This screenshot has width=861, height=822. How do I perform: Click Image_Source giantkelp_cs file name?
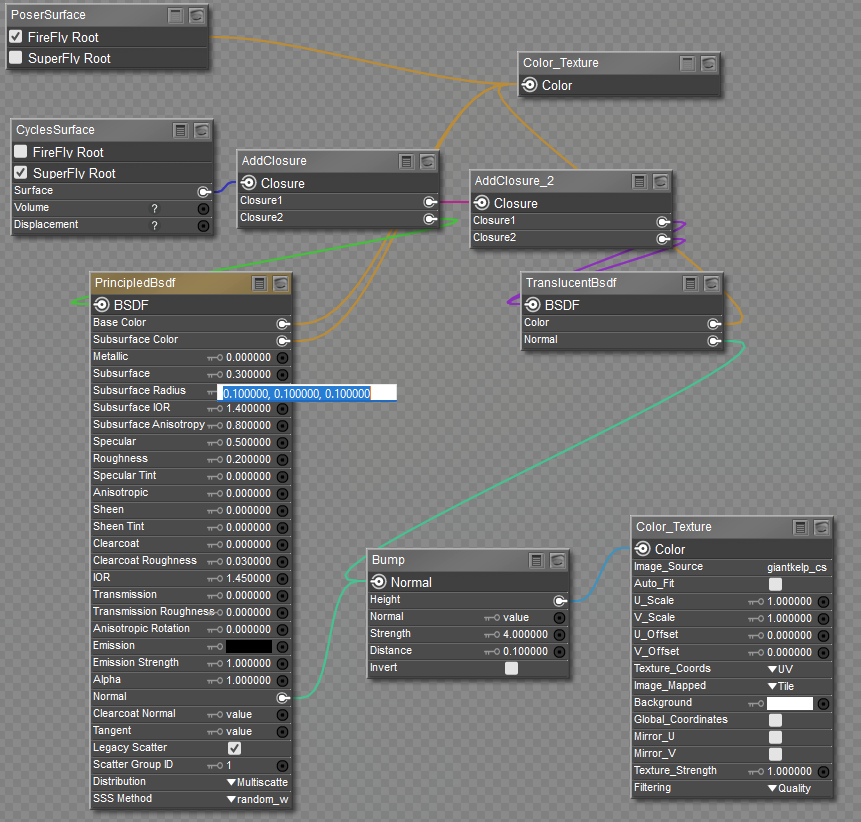click(x=797, y=568)
